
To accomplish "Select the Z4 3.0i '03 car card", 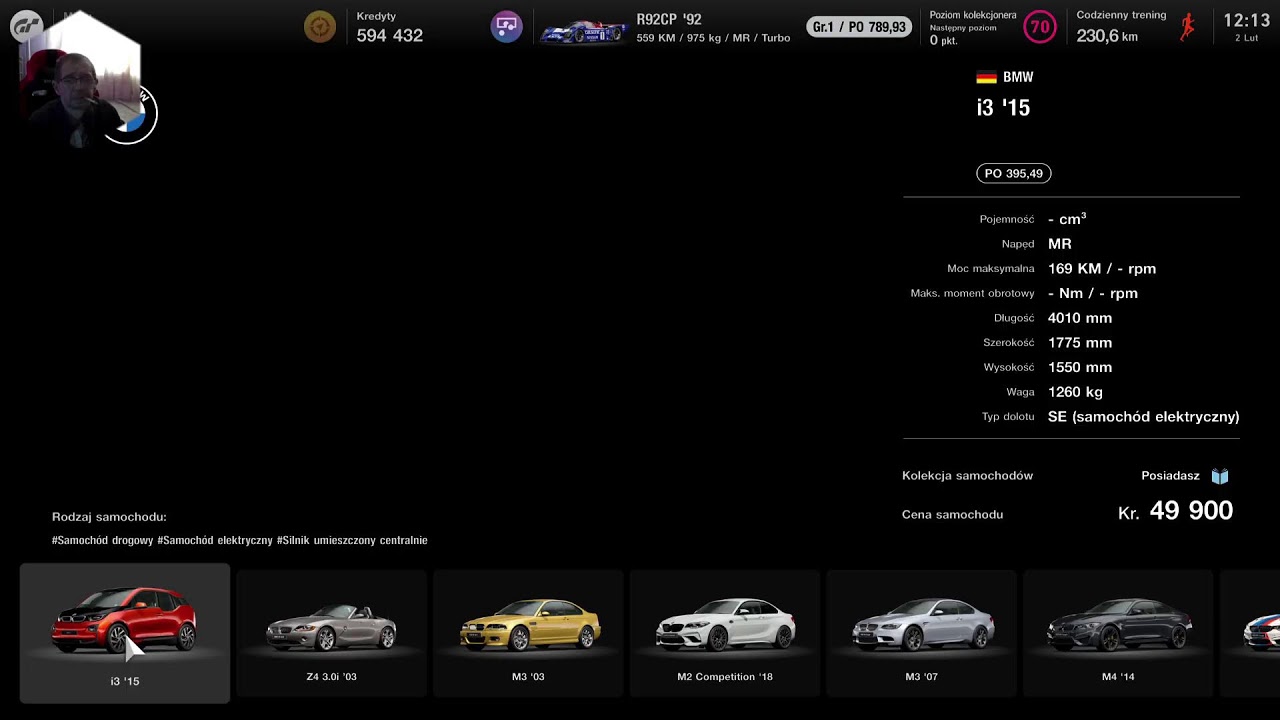I will click(x=331, y=633).
